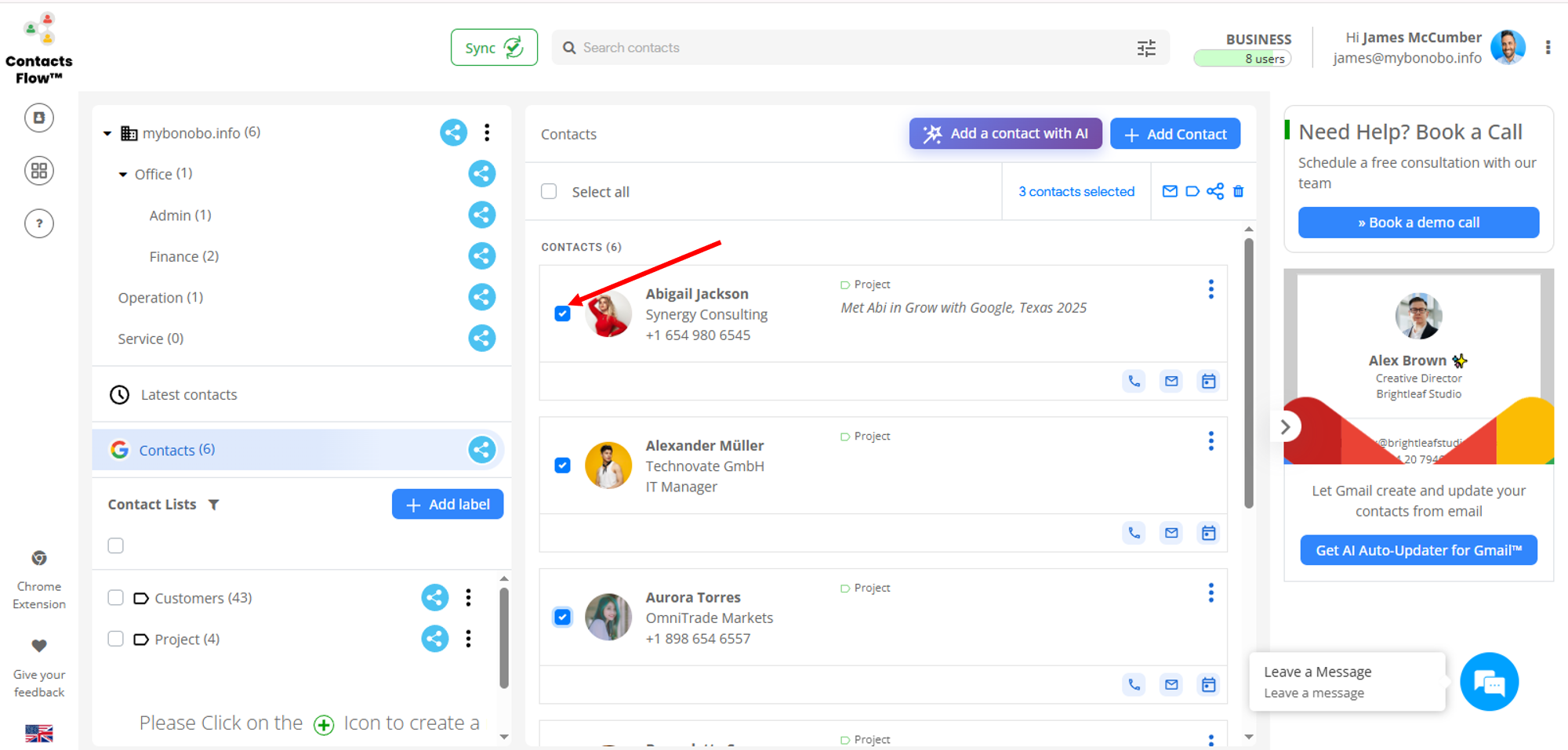This screenshot has width=1568, height=750.
Task: Click the Sync icon to refresh contacts
Action: tap(514, 47)
